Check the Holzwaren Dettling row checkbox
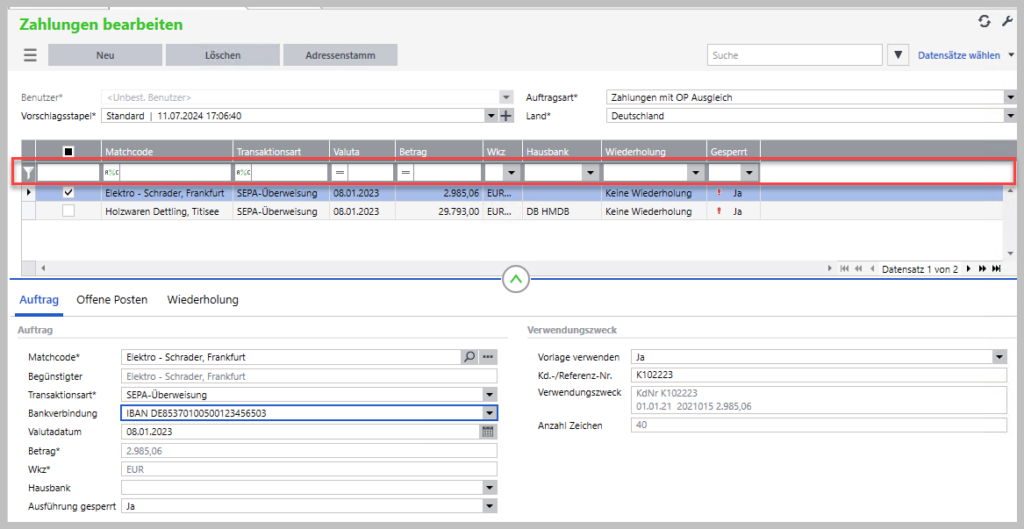This screenshot has height=529, width=1024. point(68,211)
